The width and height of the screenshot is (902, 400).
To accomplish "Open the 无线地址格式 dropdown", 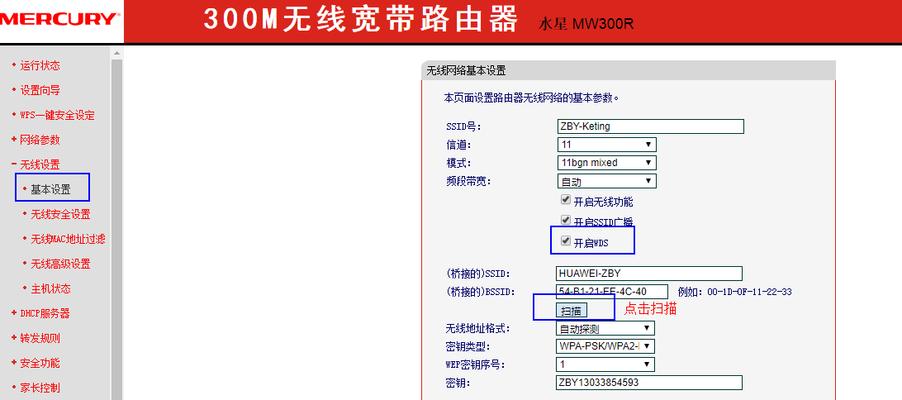I will point(605,329).
